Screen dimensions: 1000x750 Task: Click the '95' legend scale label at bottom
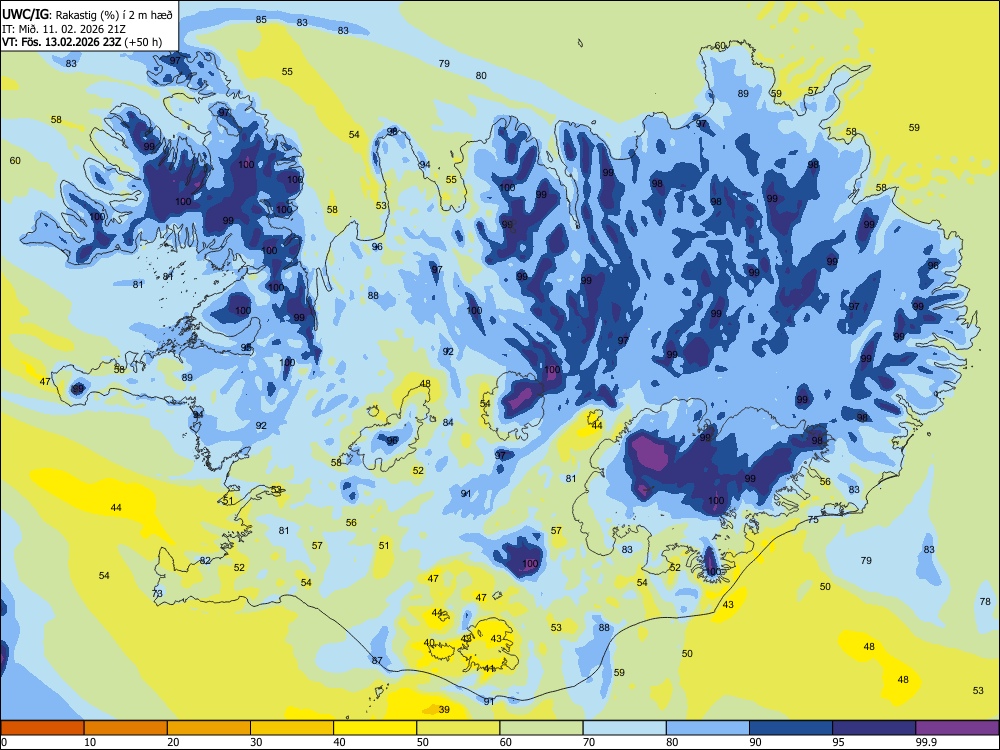click(x=838, y=742)
